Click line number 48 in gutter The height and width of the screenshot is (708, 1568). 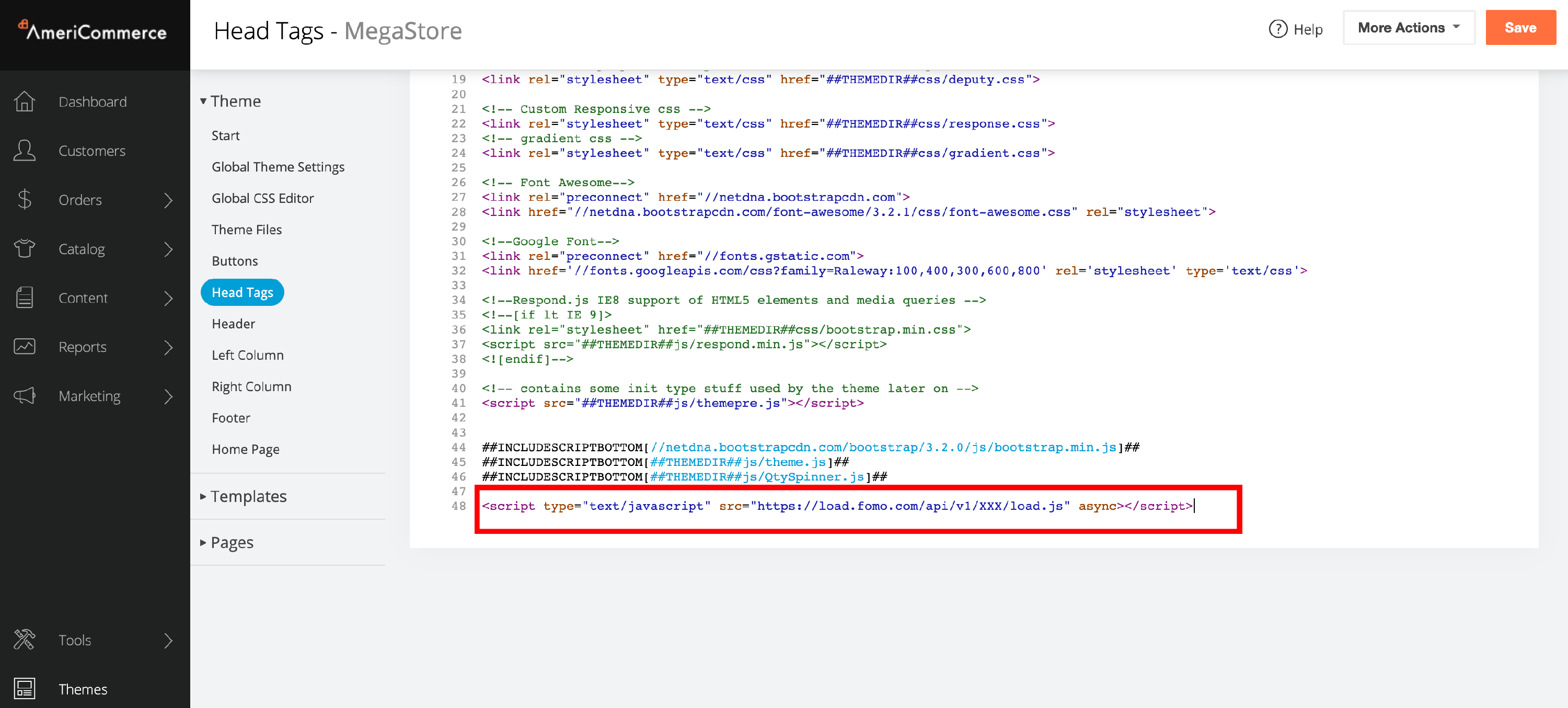click(x=458, y=506)
